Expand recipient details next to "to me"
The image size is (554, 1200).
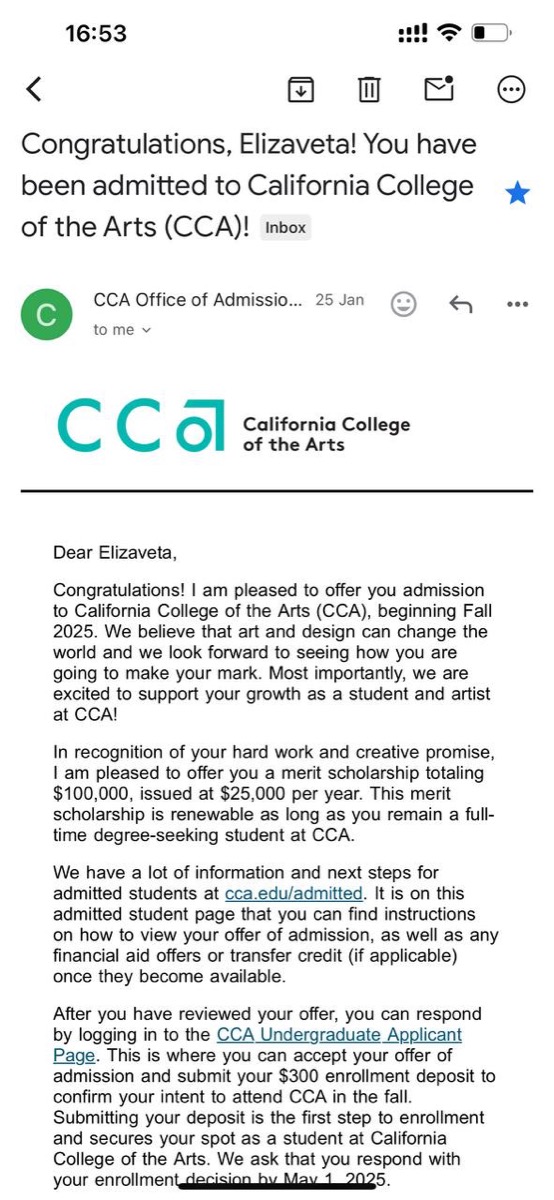(147, 330)
